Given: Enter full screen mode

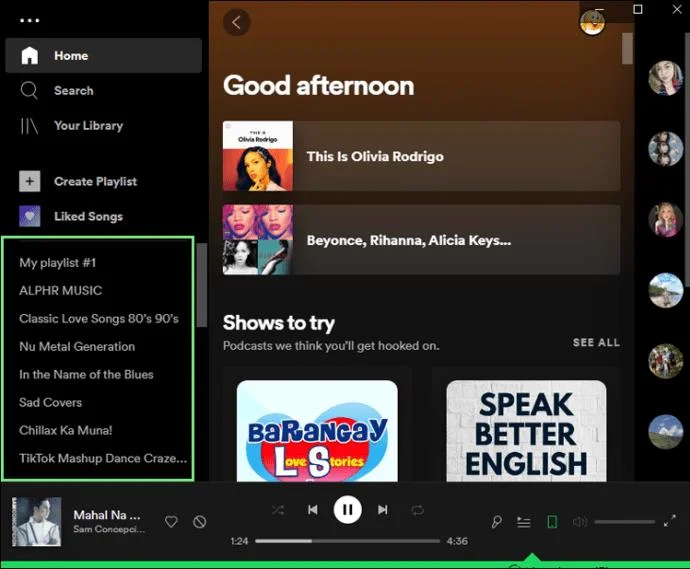Looking at the screenshot, I should [x=670, y=521].
